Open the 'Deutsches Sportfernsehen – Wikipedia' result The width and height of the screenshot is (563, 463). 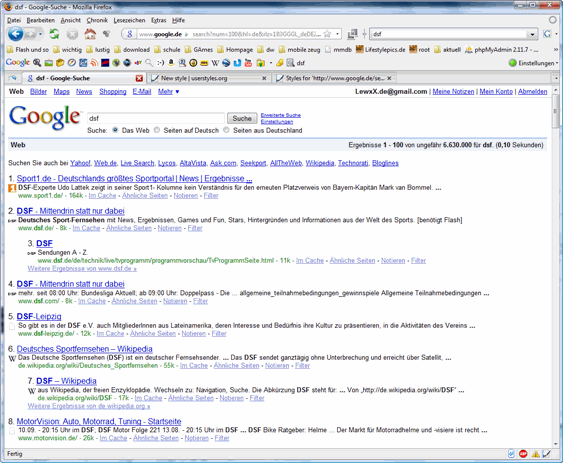tap(84, 348)
